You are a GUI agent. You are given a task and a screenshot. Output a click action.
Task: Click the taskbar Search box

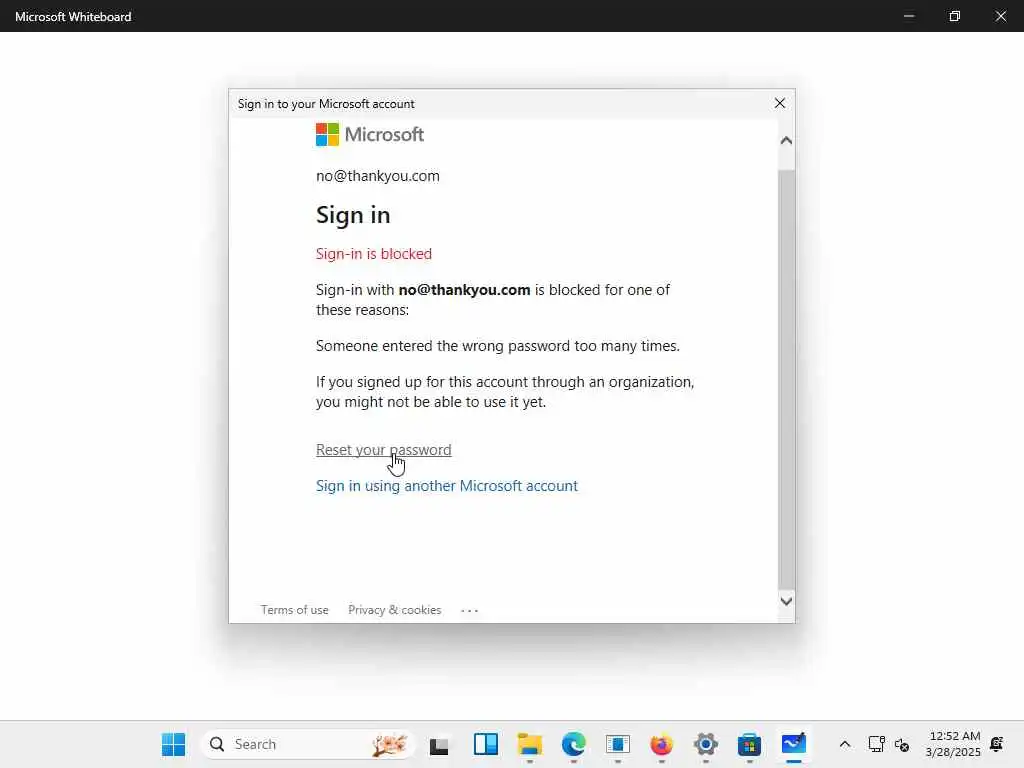point(307,744)
